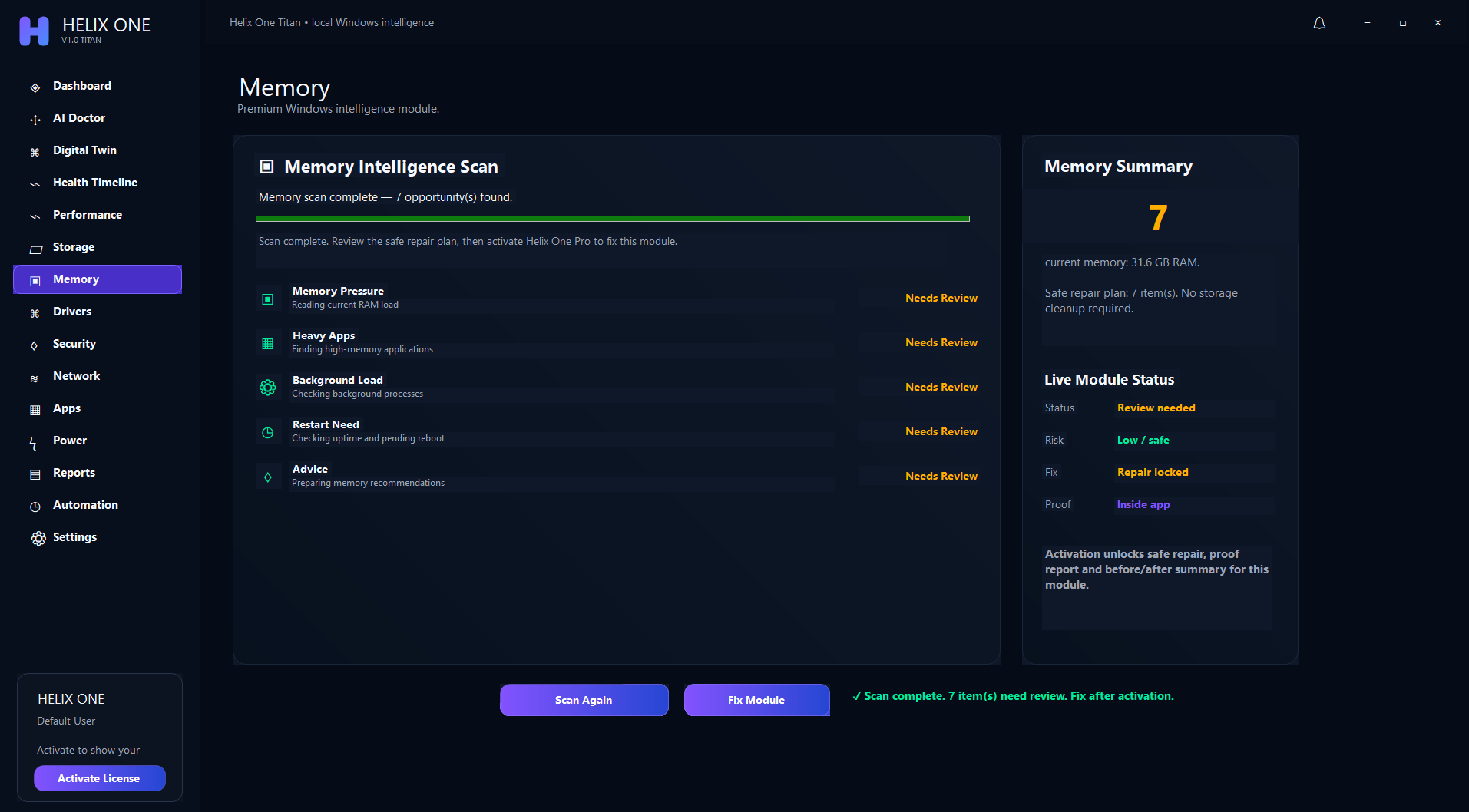Open Settings from the sidebar
The height and width of the screenshot is (812, 1469).
coord(98,537)
